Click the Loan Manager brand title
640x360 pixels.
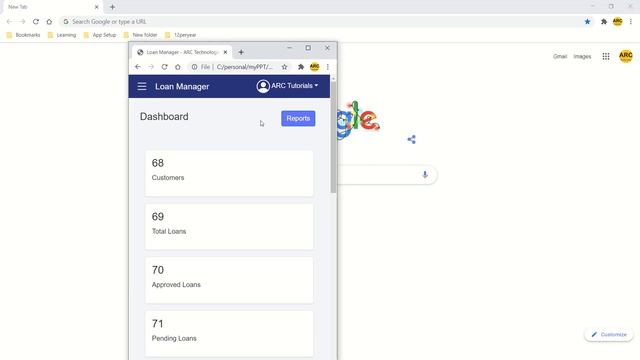pyautogui.click(x=182, y=87)
